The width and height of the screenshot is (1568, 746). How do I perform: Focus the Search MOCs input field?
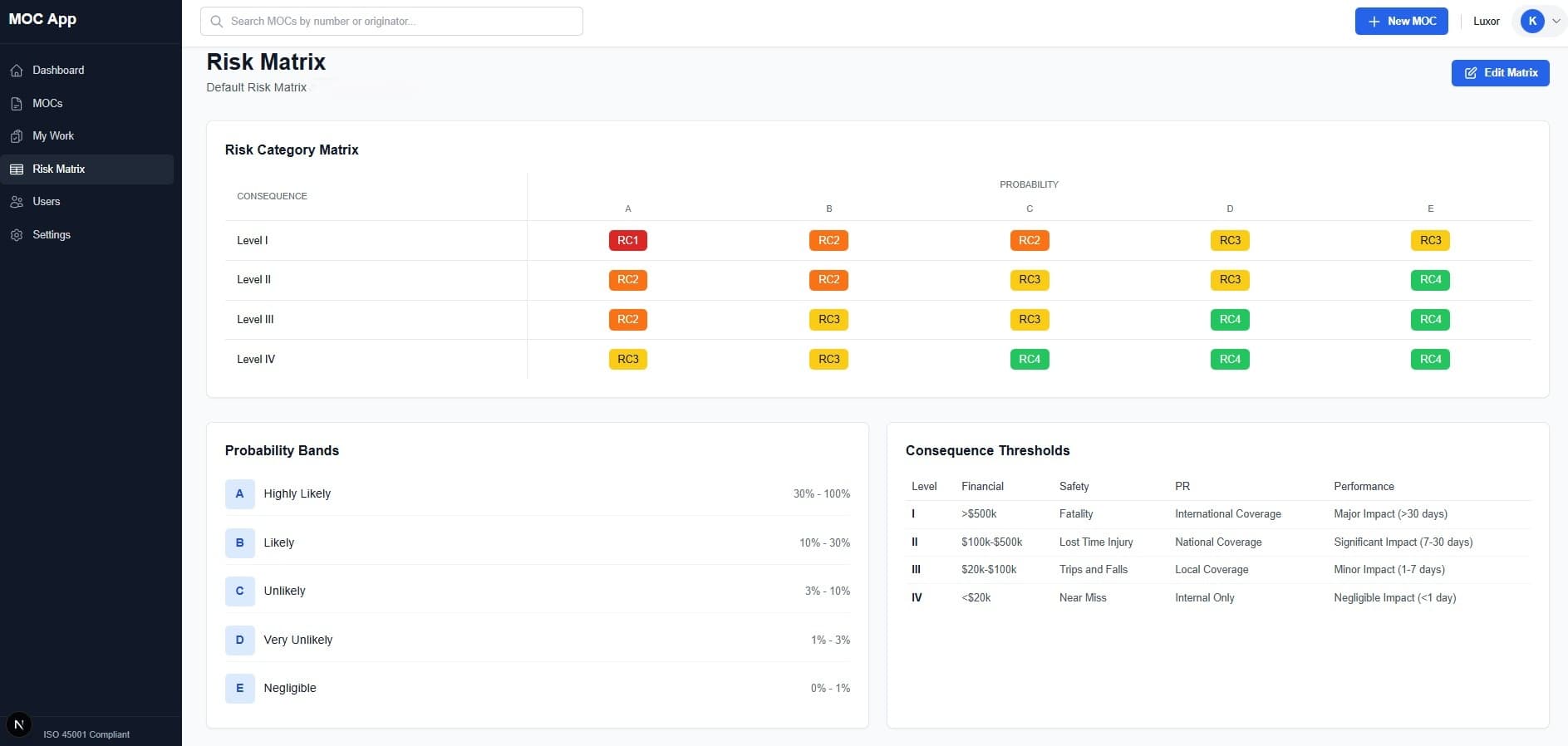pyautogui.click(x=399, y=22)
